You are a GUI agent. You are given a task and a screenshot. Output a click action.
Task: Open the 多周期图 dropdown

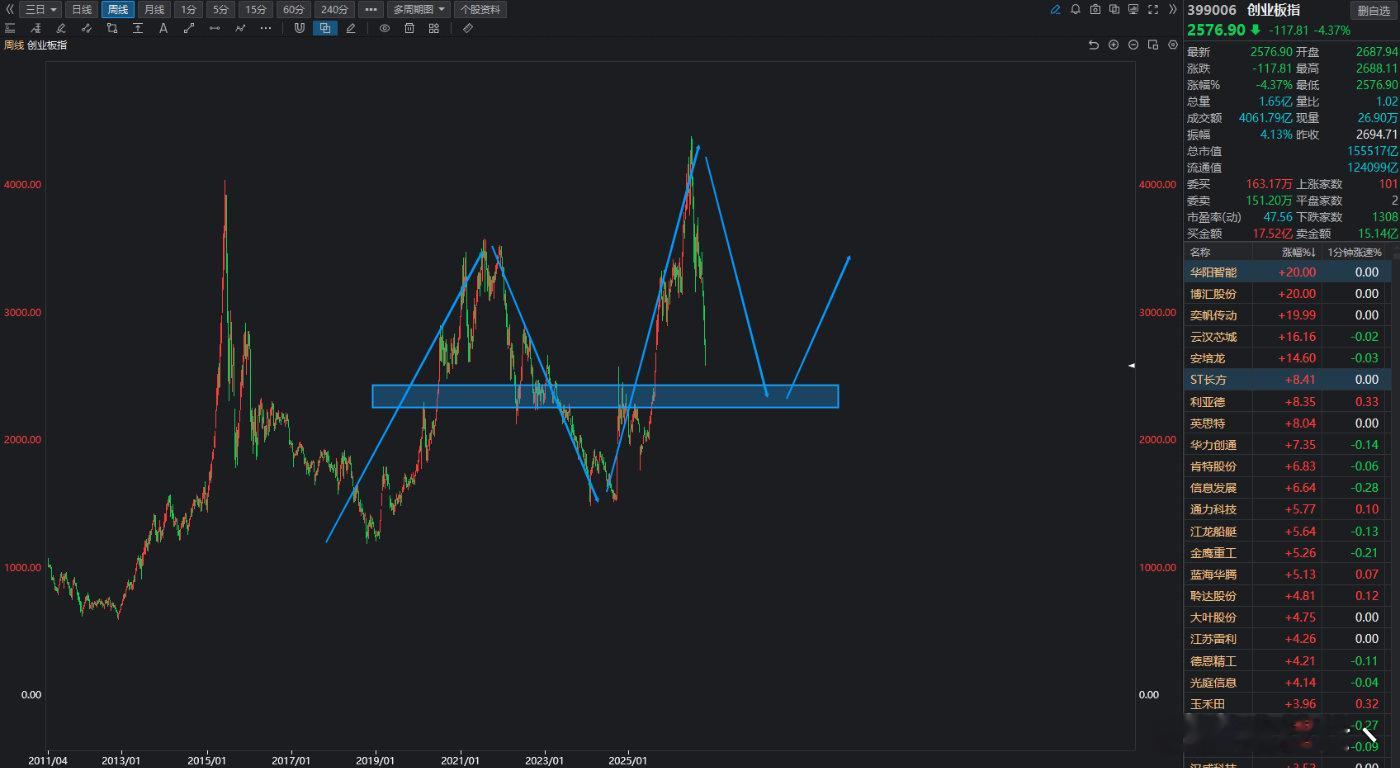point(419,9)
